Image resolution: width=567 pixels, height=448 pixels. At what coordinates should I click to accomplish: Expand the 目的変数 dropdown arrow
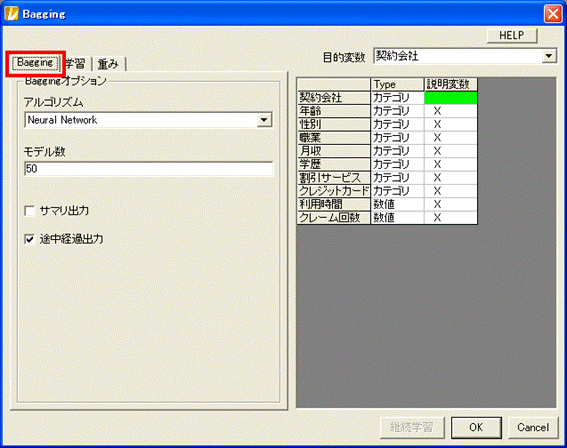point(549,56)
